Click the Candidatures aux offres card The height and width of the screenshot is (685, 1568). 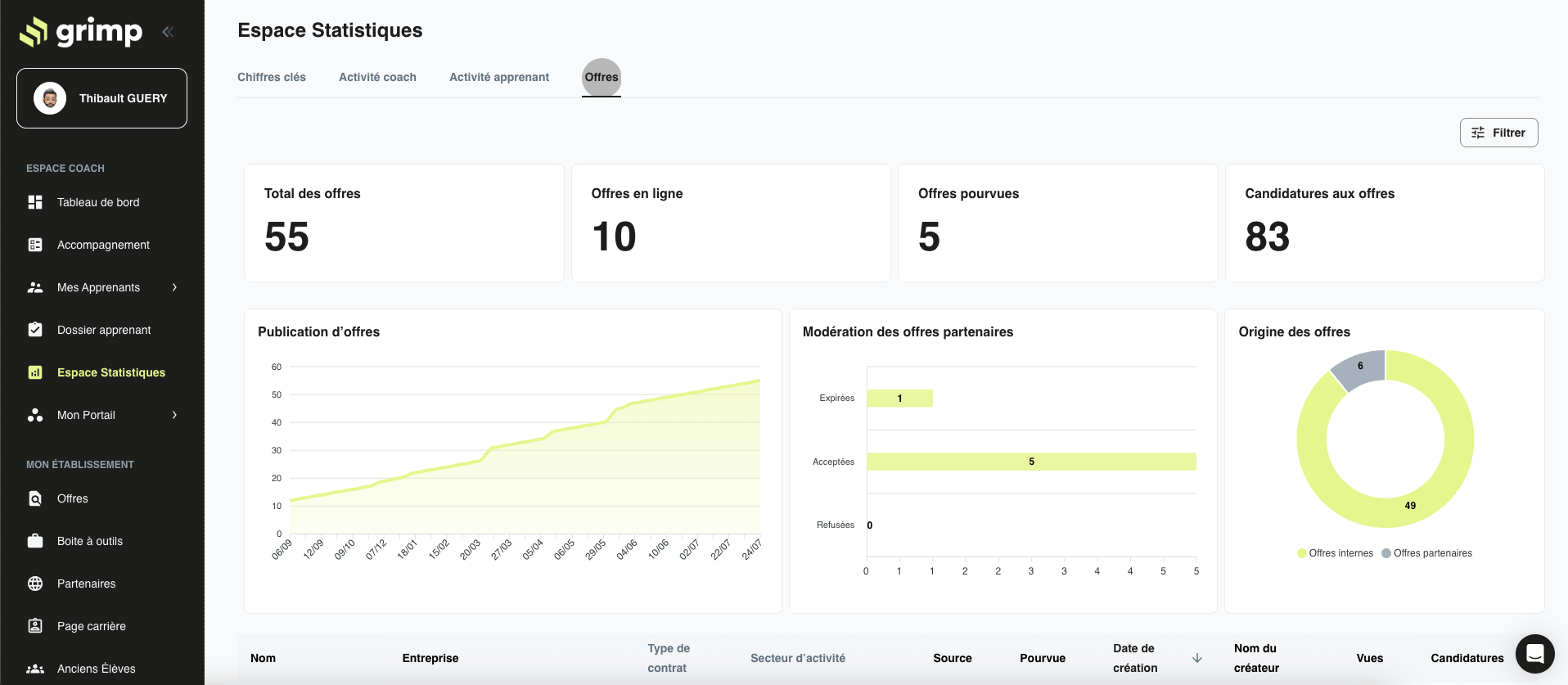(1385, 223)
